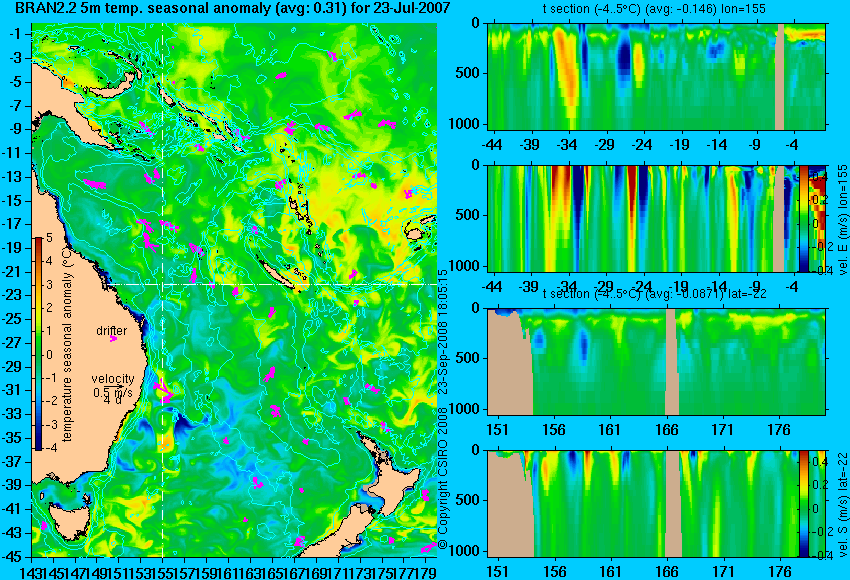The width and height of the screenshot is (850, 580).
Task: Click the vel. E (m/s) lon=155 color bar
Action: (x=803, y=218)
